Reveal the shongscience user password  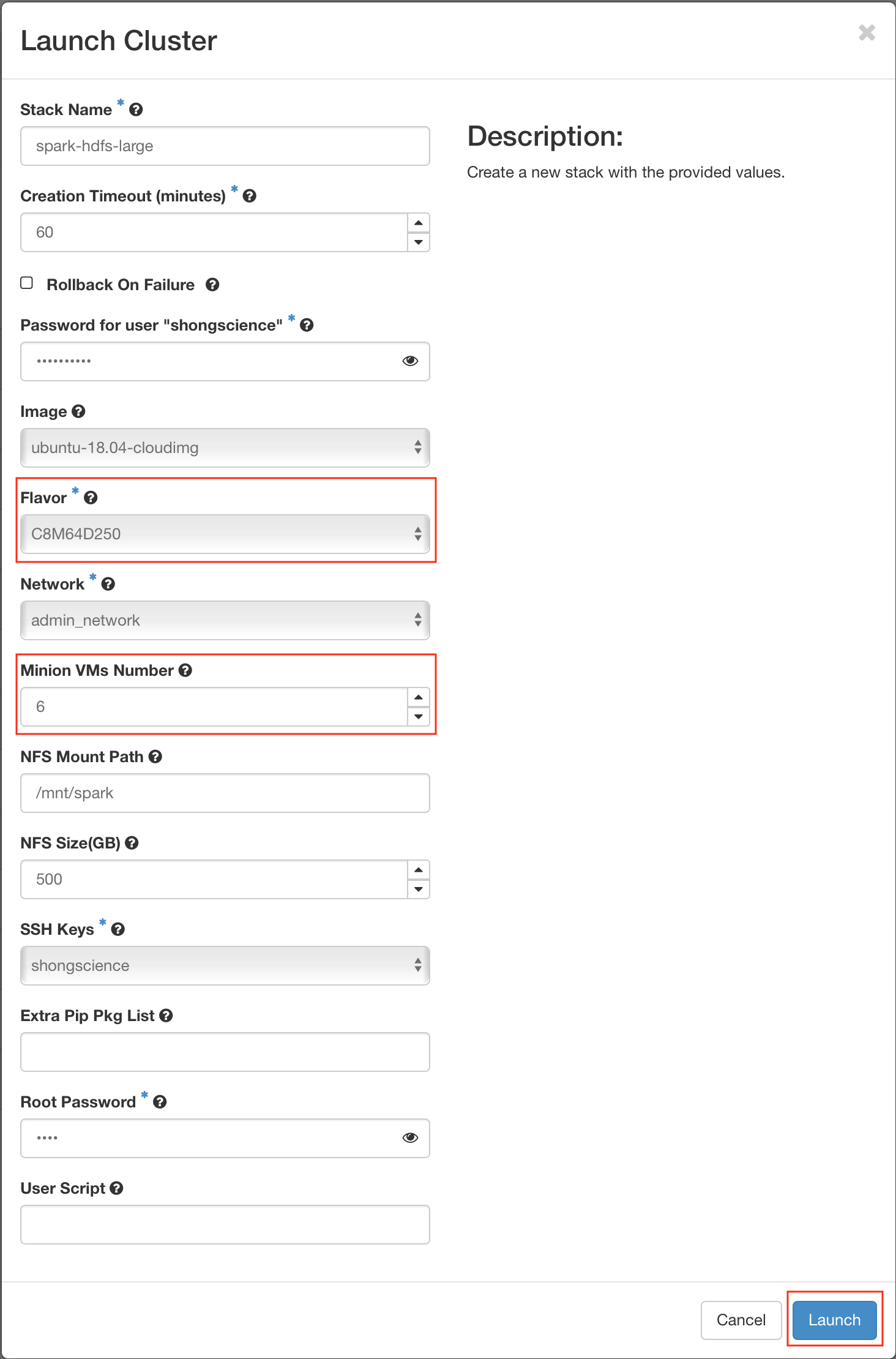[410, 361]
